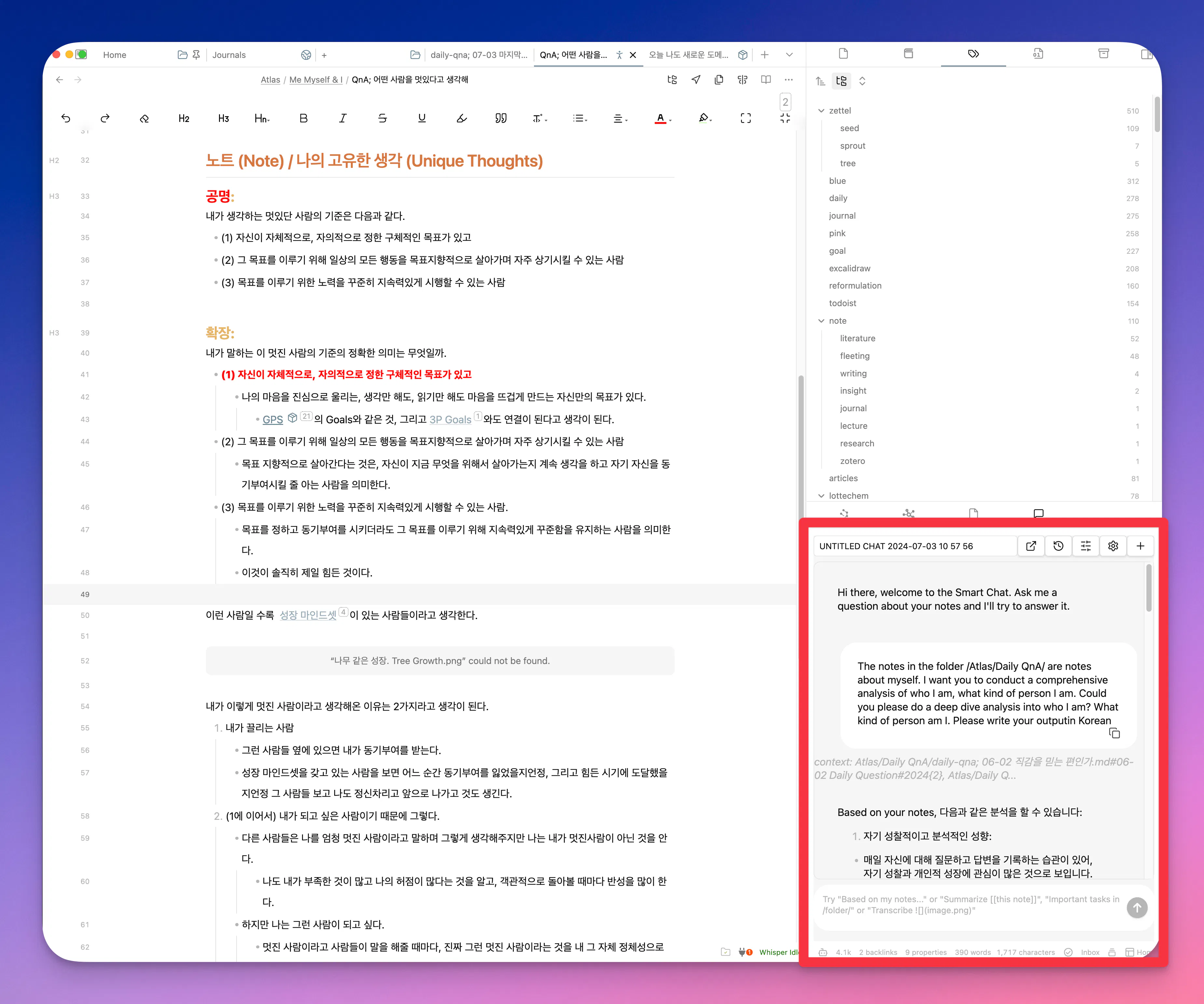Collapse the zettel tag group
Screen dimensions: 1204x1004
click(821, 111)
